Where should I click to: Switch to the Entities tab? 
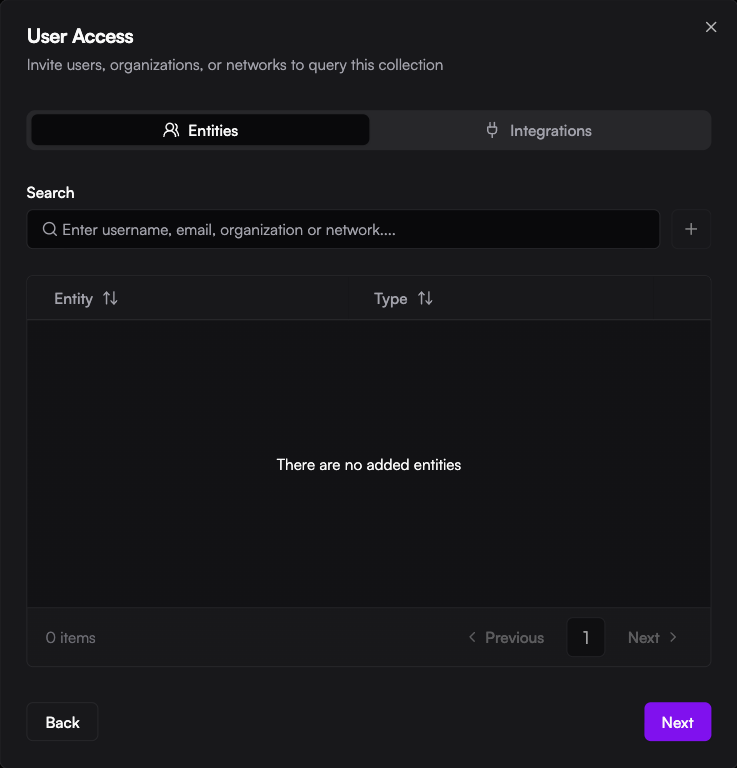pos(200,130)
